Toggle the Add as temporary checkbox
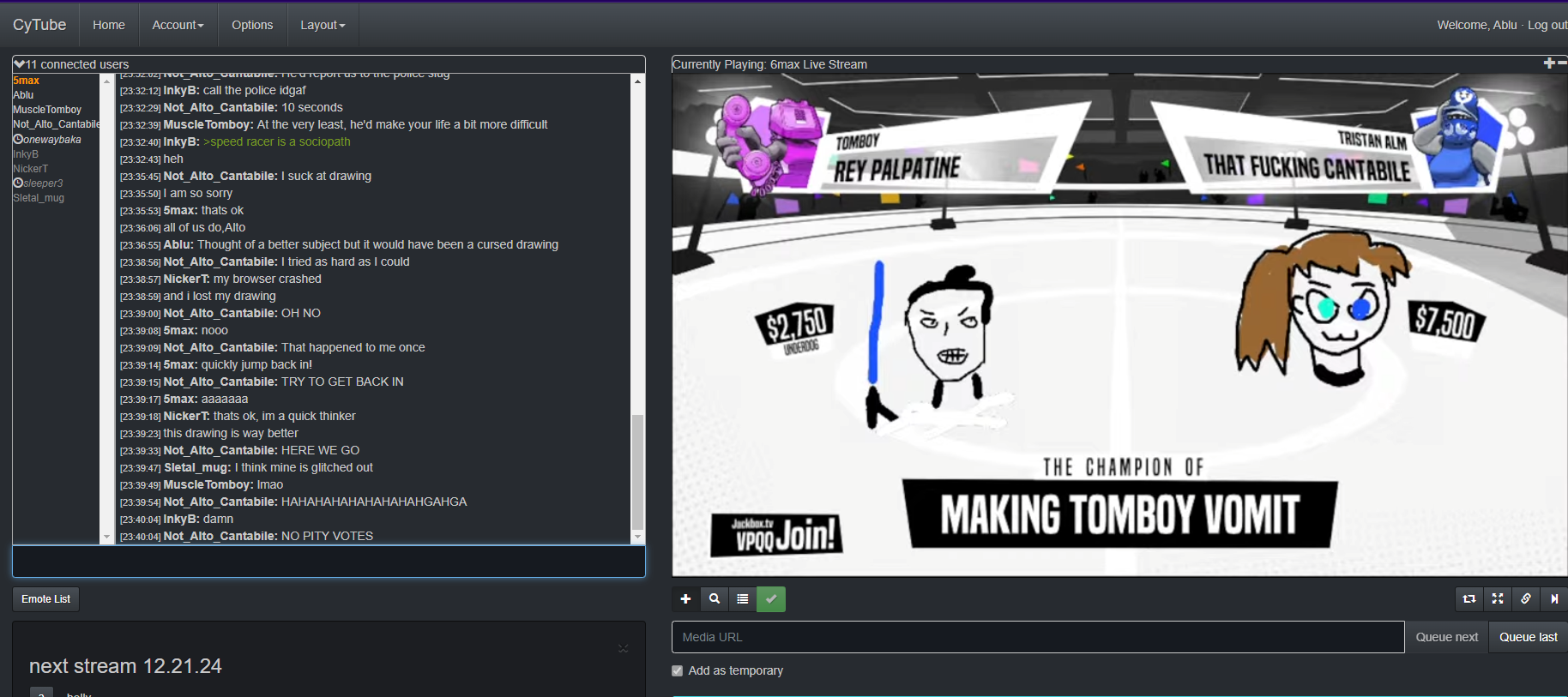Viewport: 1568px width, 697px height. click(677, 670)
